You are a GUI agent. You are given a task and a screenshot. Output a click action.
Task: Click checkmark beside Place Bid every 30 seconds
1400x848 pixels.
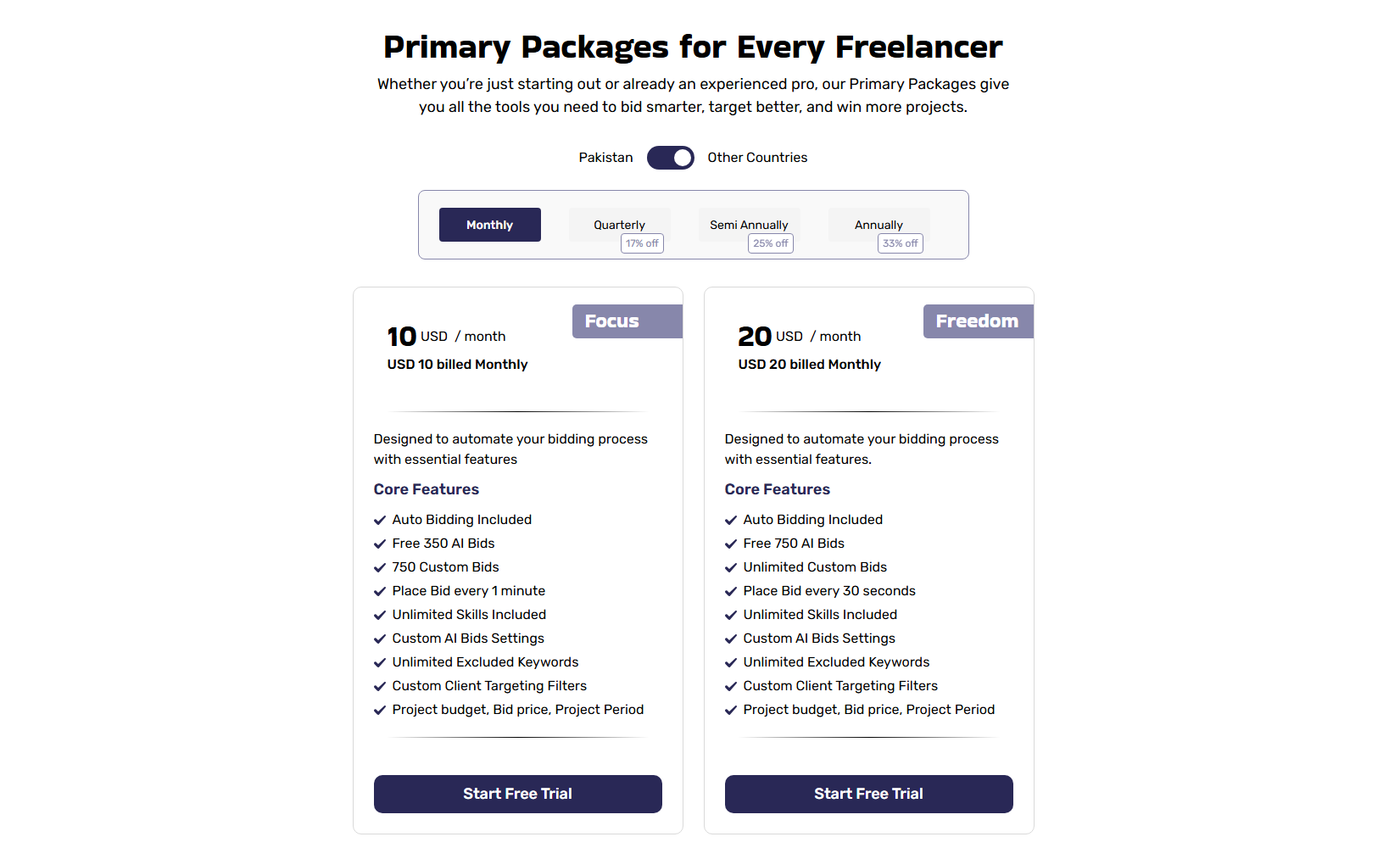point(731,592)
